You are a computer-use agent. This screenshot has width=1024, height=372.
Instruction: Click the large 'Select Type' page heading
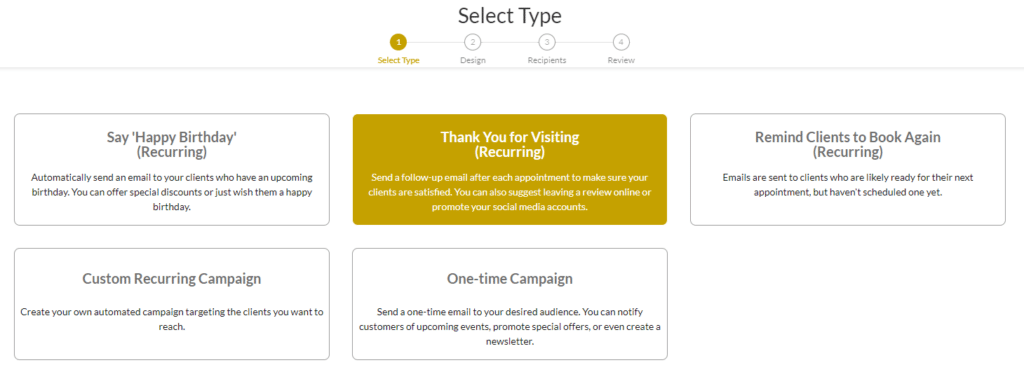point(509,15)
